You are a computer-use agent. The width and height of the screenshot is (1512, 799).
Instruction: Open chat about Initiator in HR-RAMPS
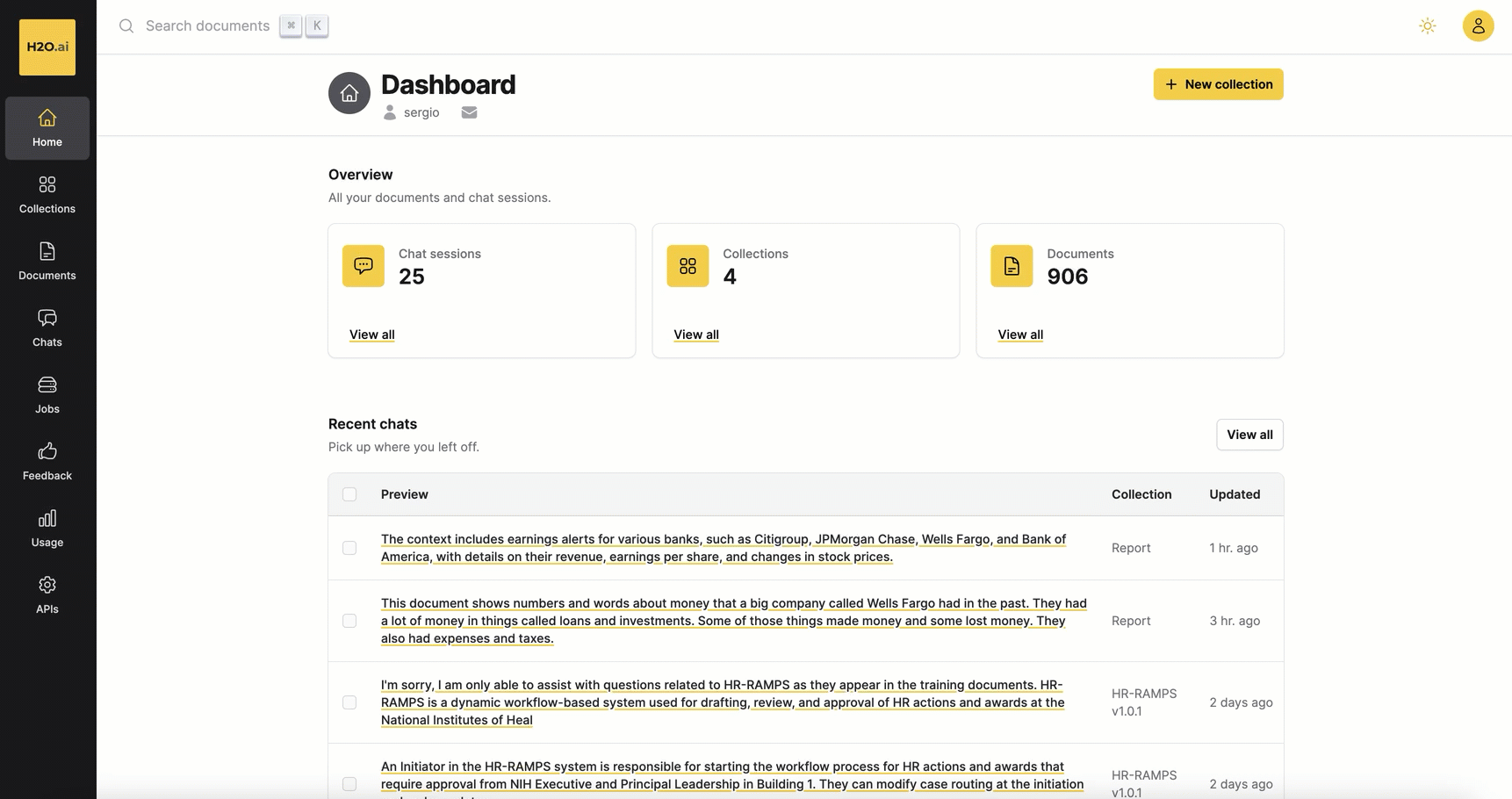[x=732, y=780]
